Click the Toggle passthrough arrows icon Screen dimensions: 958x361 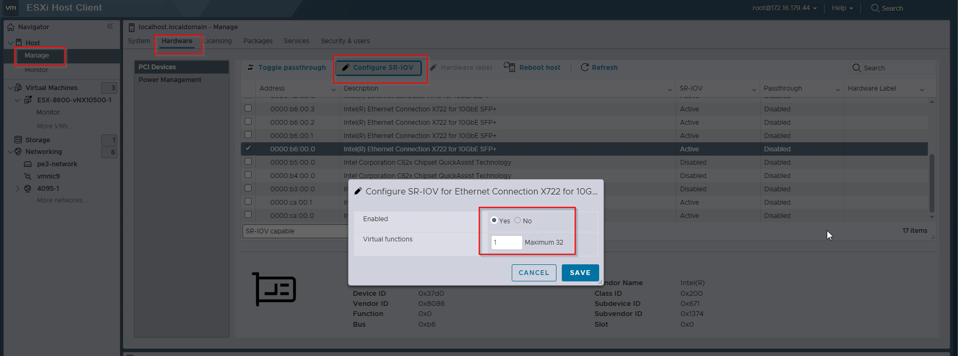click(250, 67)
